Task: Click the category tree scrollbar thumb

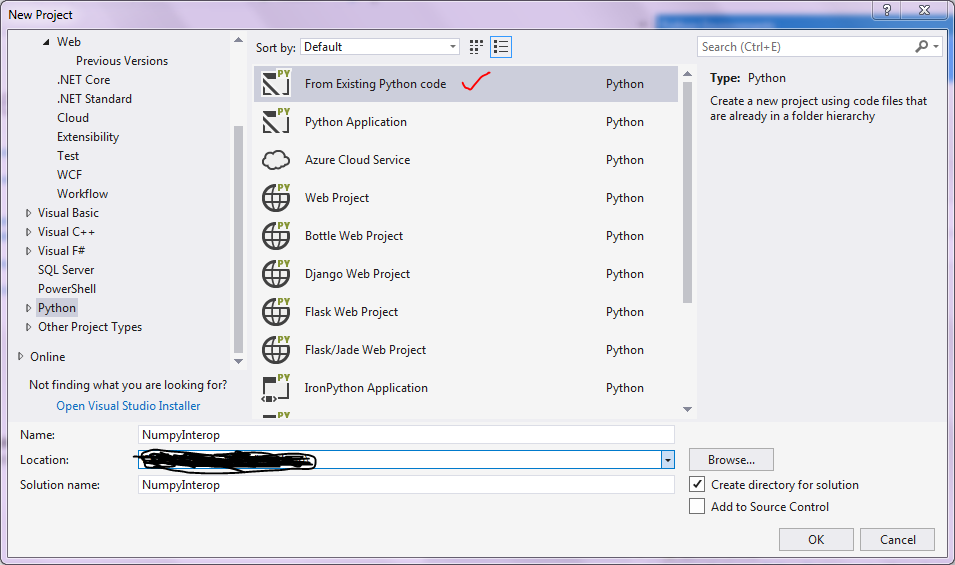Action: click(x=238, y=239)
